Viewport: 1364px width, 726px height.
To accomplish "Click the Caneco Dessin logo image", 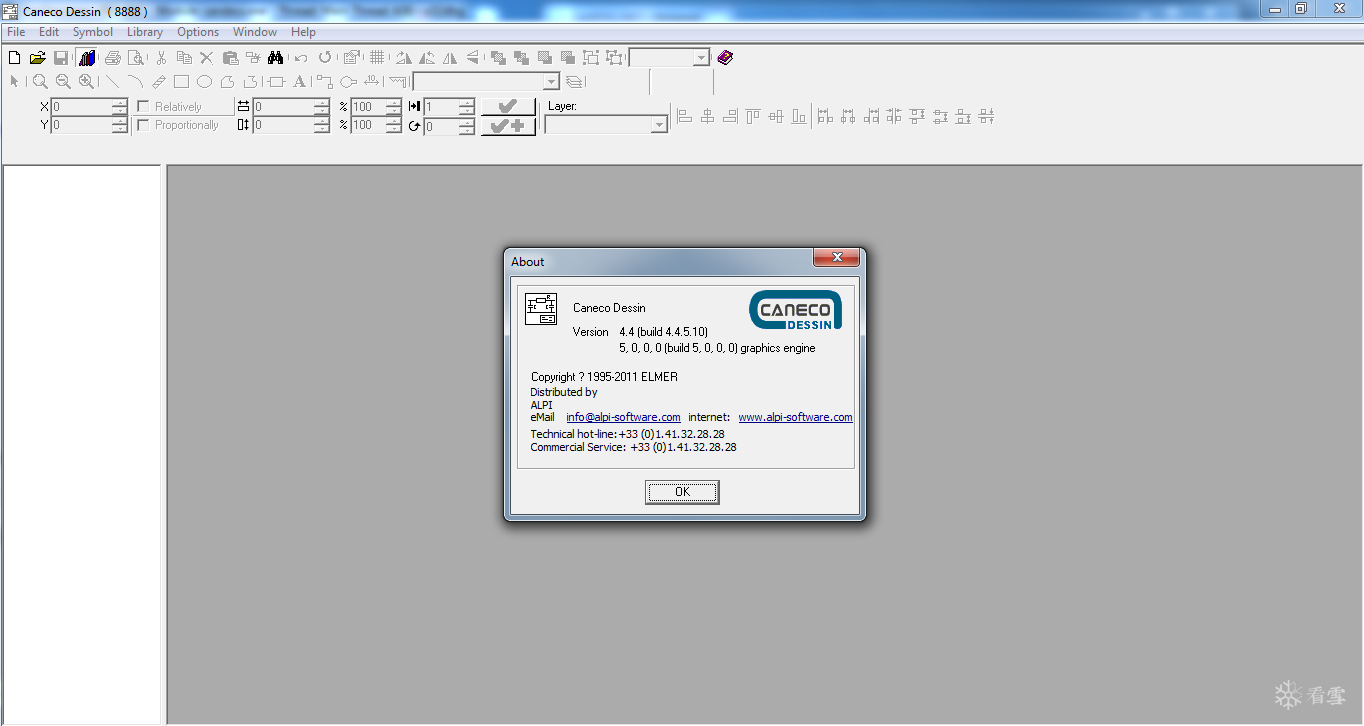I will (796, 310).
